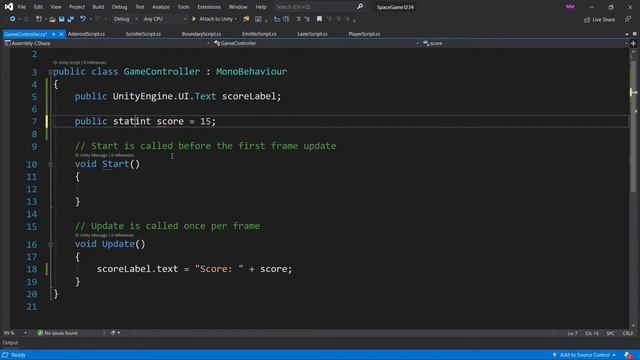Switch to the EmitterScript.cs tab
Image resolution: width=640 pixels, height=360 pixels.
[x=259, y=34]
